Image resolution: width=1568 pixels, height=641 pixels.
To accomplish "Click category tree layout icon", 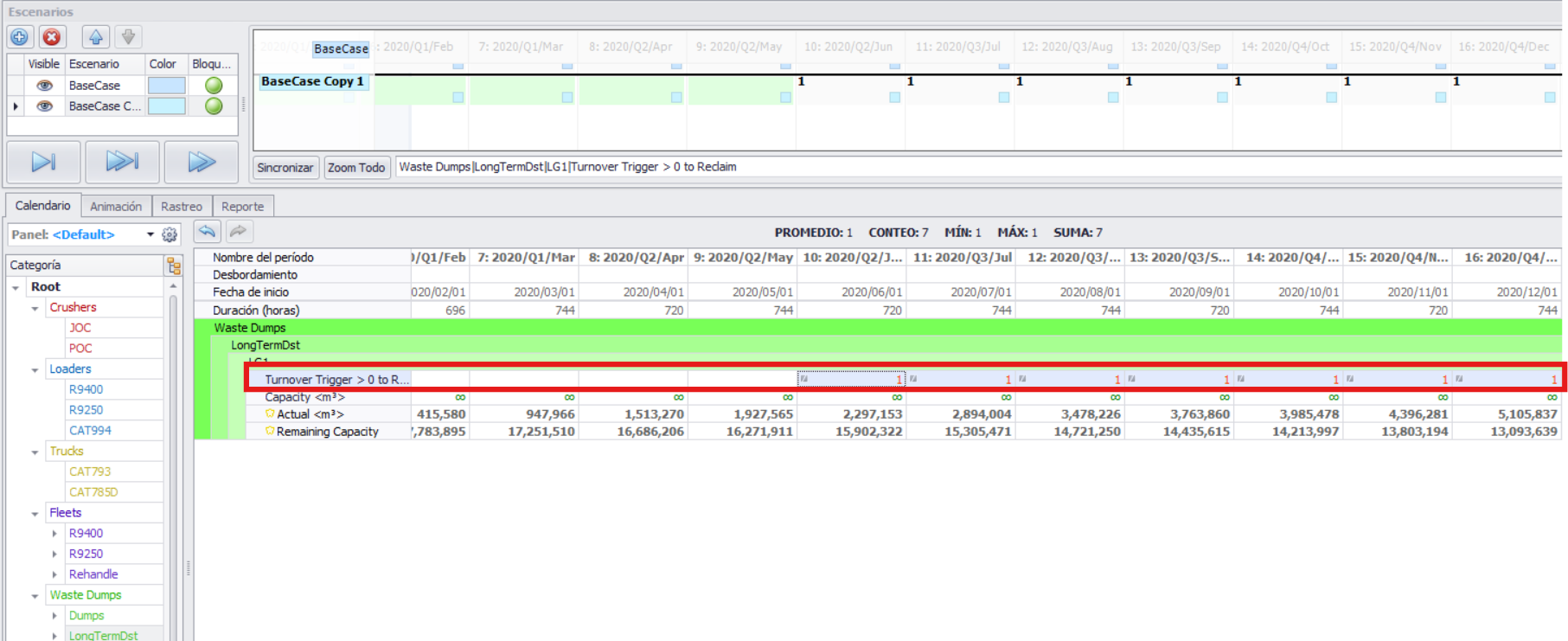I will [174, 266].
